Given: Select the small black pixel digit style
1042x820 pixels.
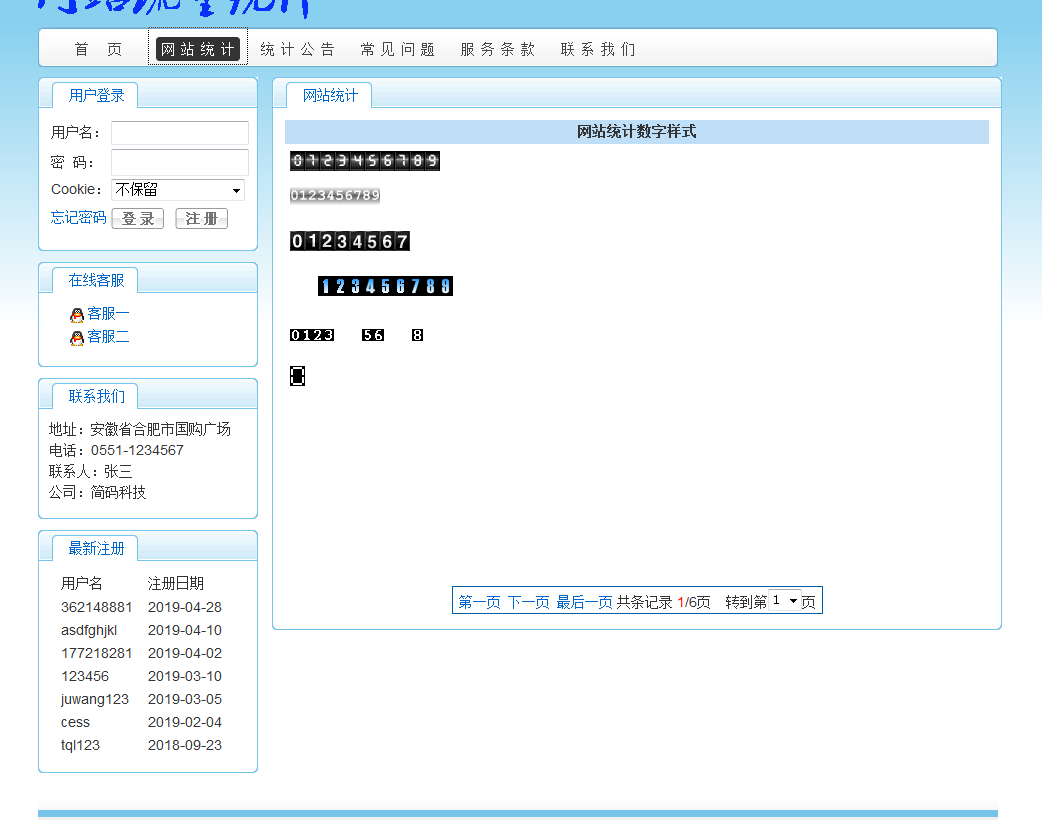Looking at the screenshot, I should coord(312,335).
